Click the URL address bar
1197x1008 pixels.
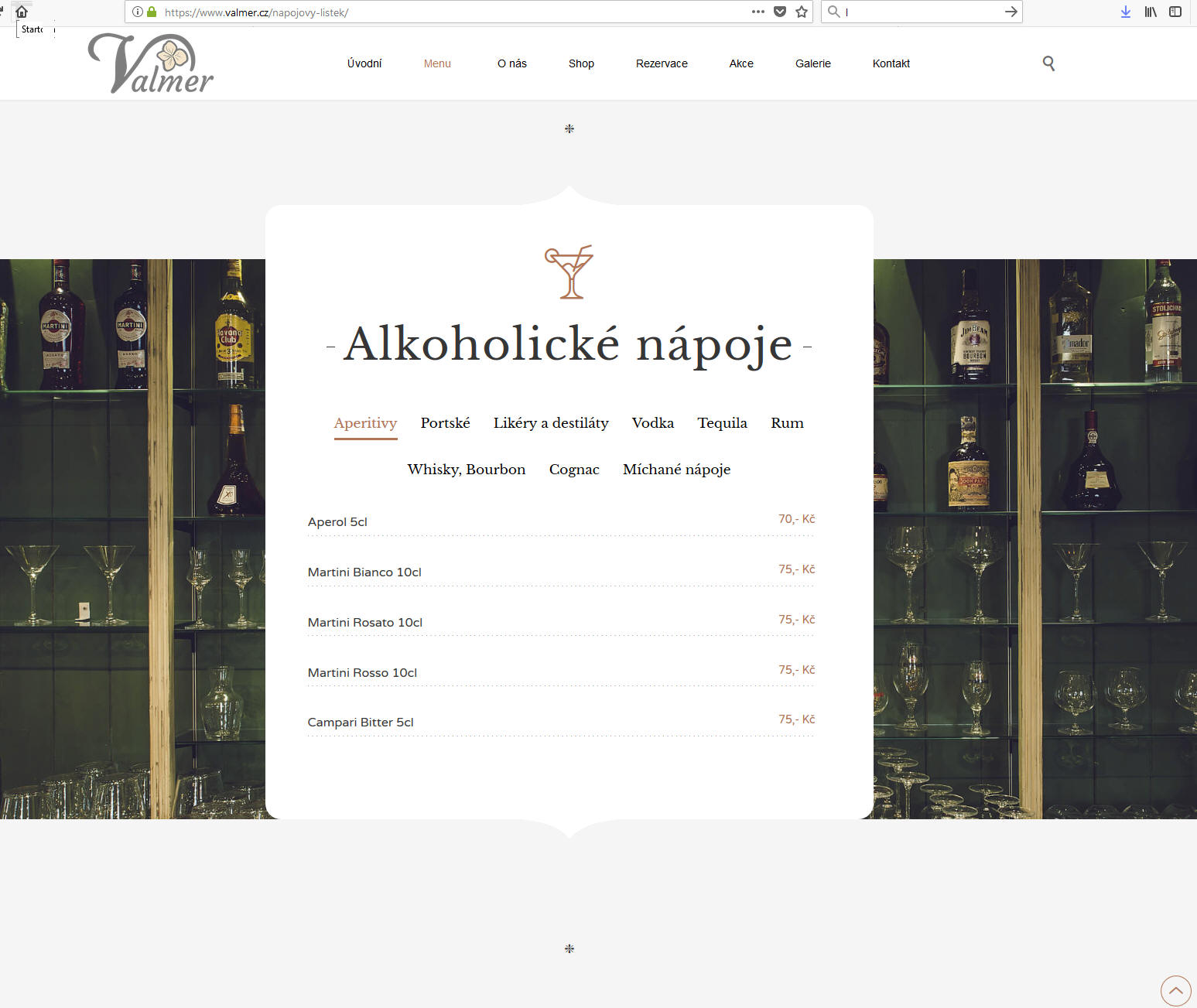pos(449,12)
